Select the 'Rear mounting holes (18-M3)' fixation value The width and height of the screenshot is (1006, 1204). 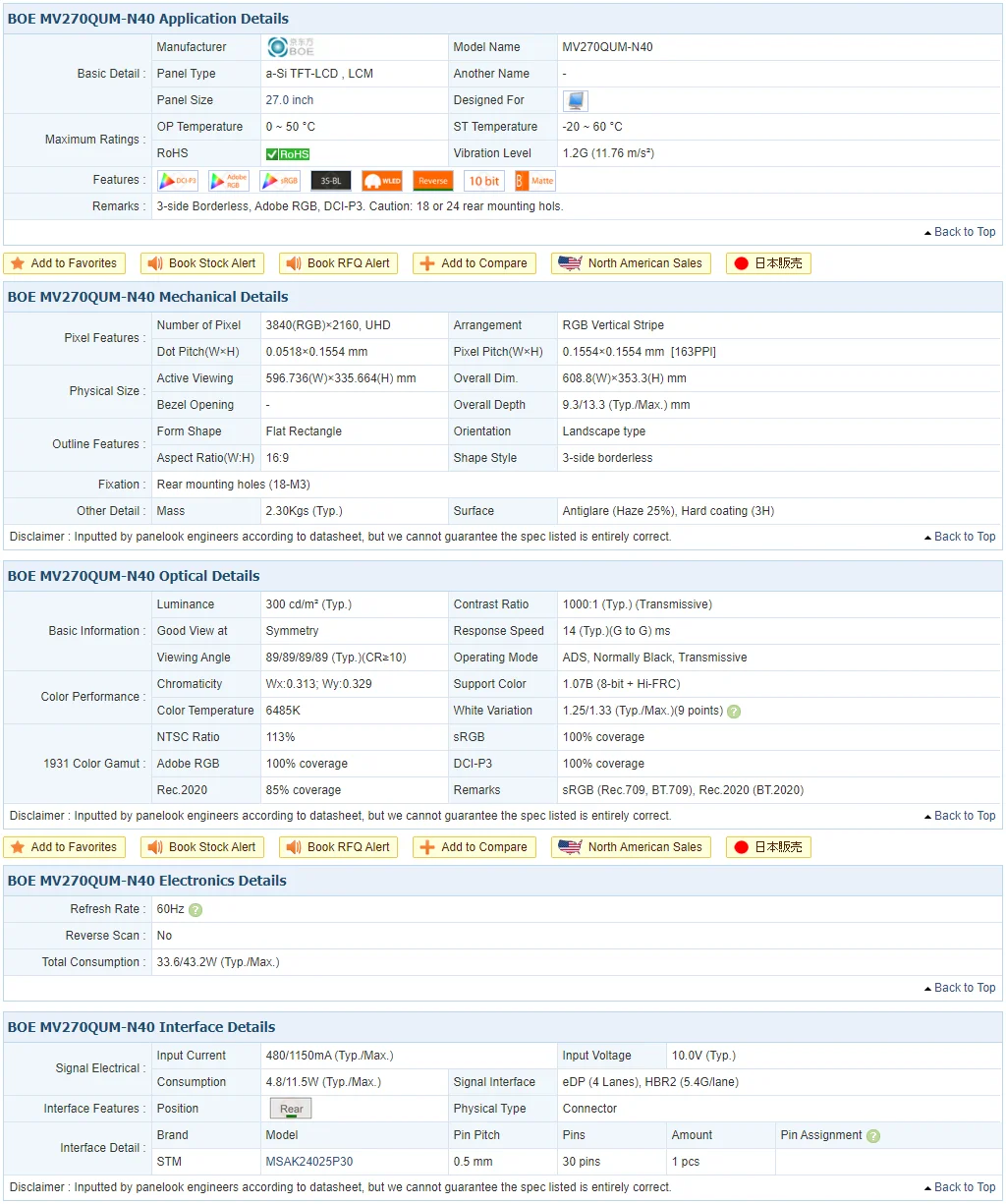[x=234, y=485]
